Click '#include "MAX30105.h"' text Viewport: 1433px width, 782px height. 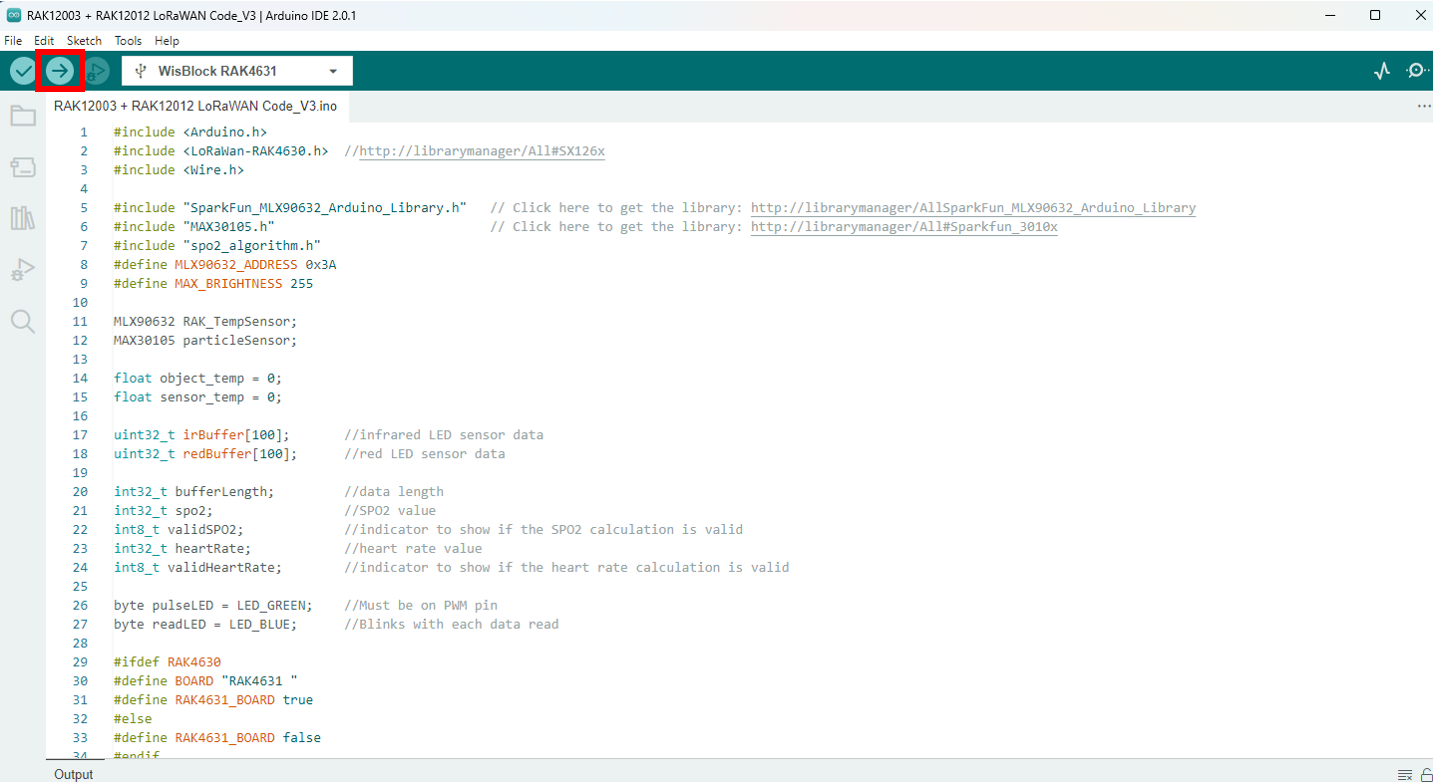(194, 227)
